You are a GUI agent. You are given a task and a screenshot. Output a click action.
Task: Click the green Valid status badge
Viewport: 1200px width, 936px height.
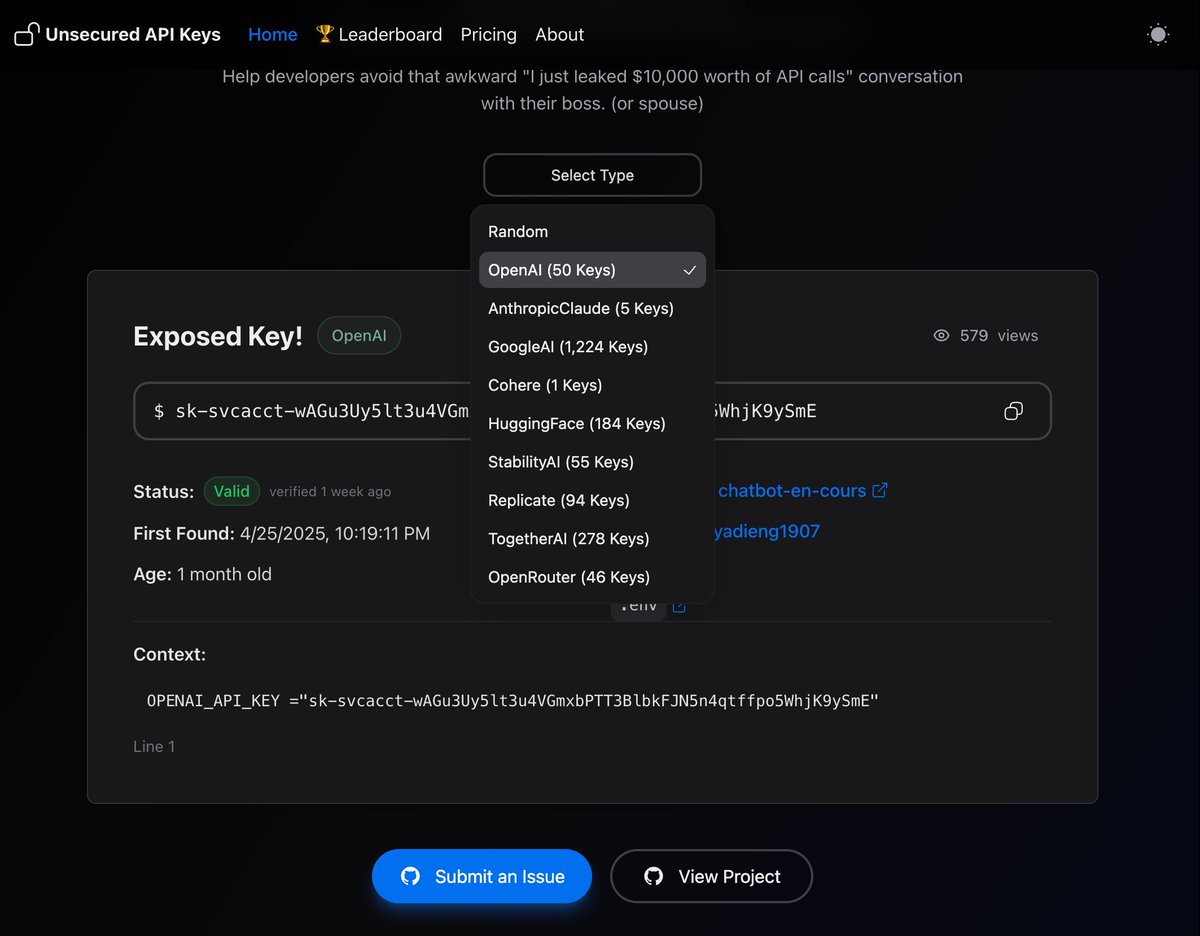(232, 491)
